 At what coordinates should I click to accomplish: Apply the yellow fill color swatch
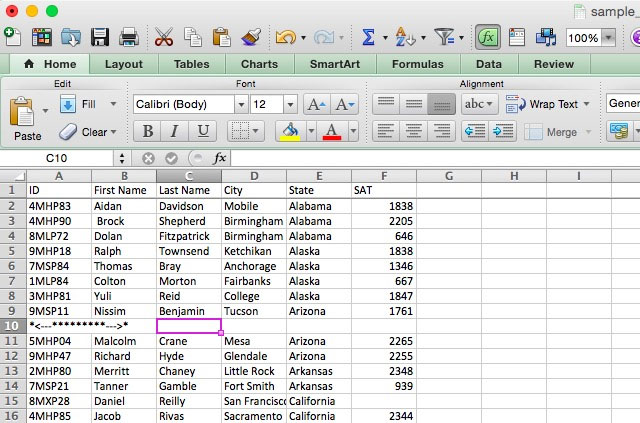[x=290, y=131]
